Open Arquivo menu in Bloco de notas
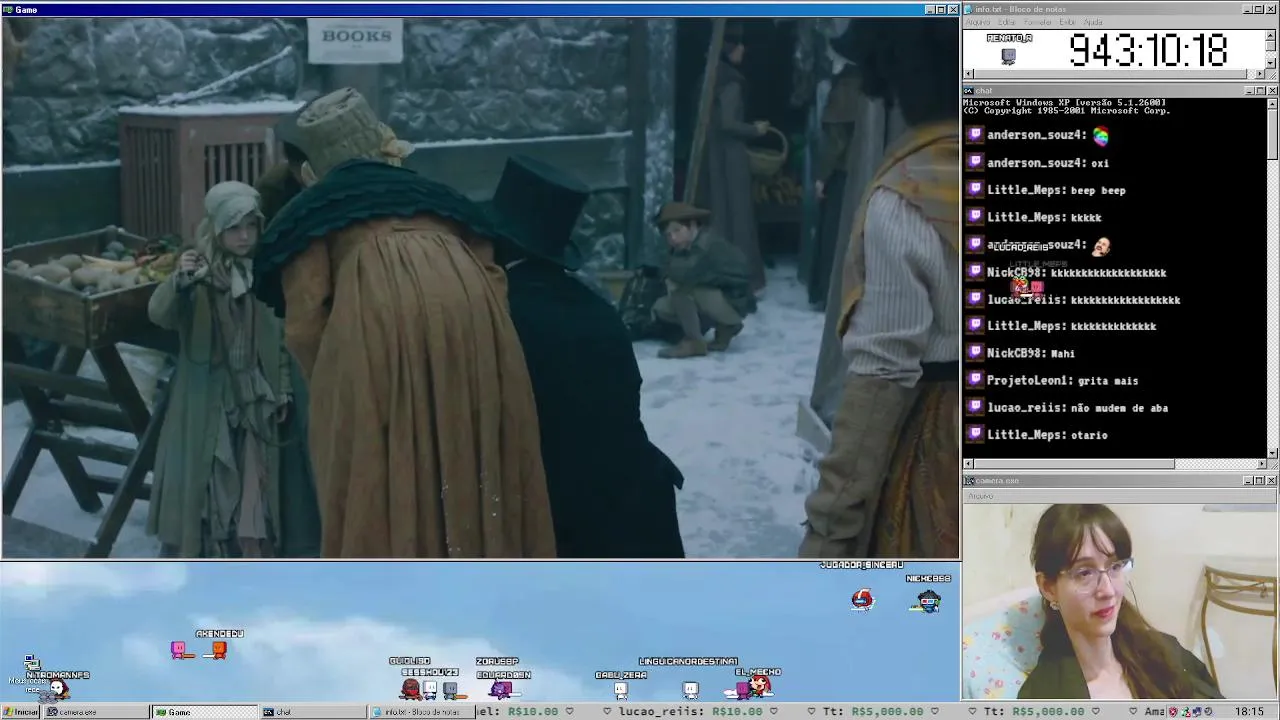This screenshot has height=720, width=1280. (977, 22)
